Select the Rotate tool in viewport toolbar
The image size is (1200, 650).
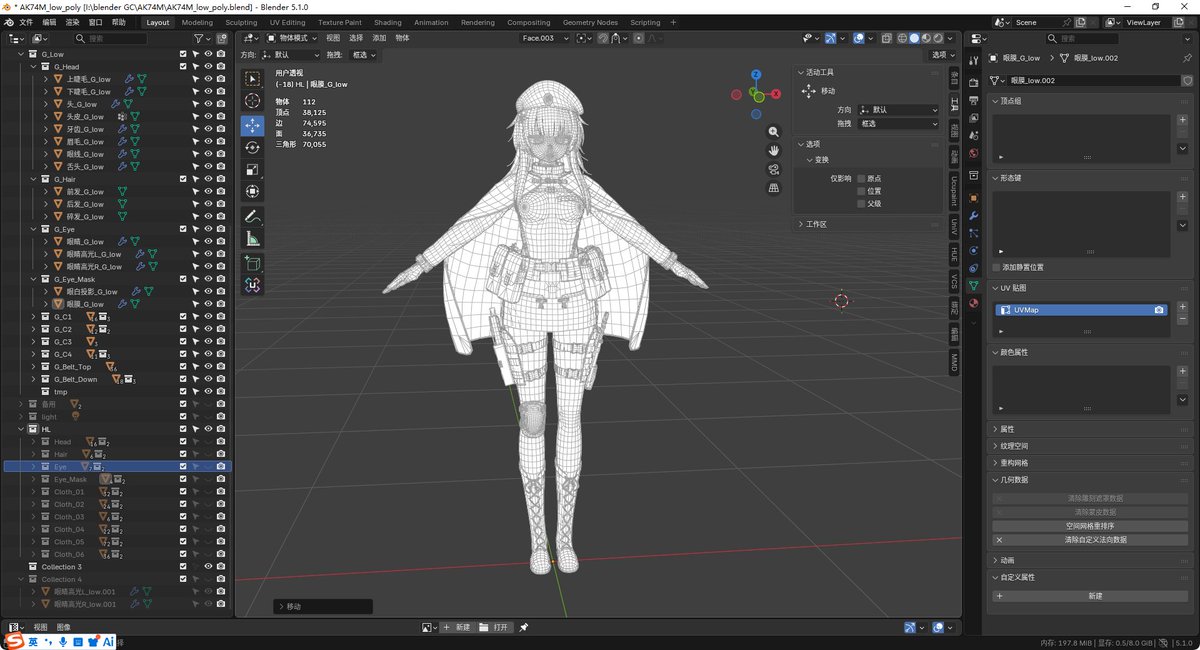[252, 147]
